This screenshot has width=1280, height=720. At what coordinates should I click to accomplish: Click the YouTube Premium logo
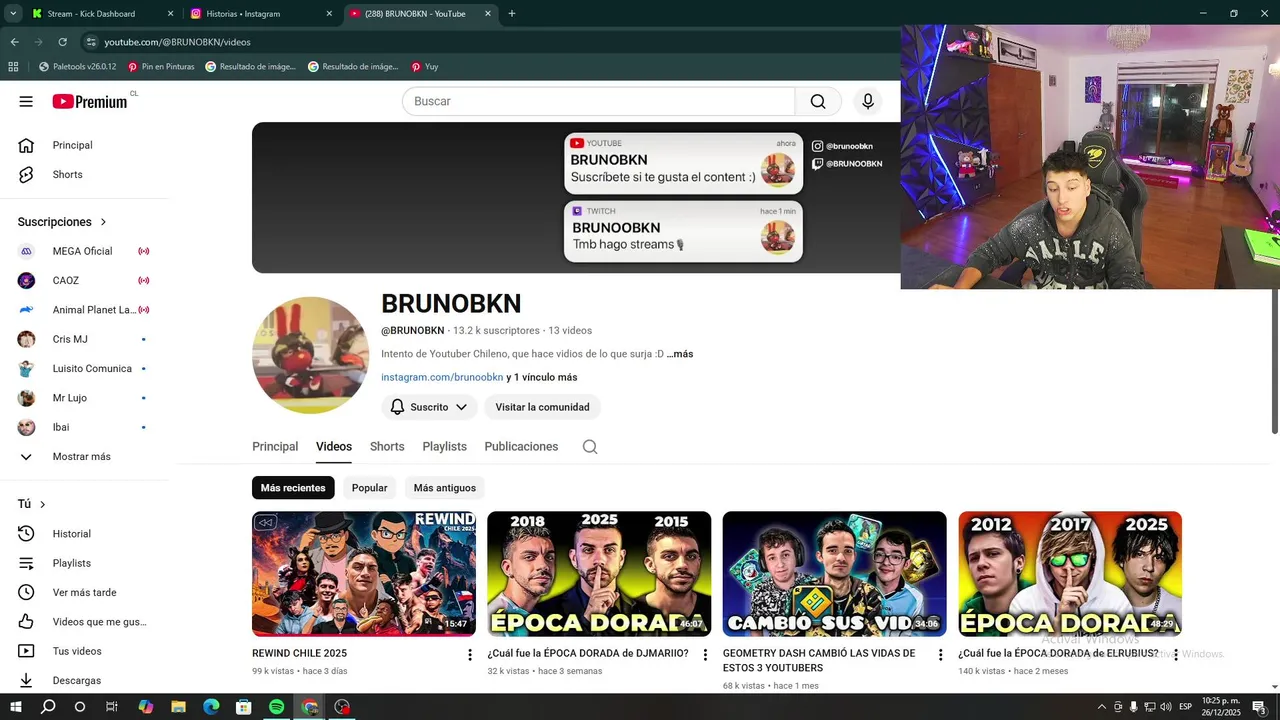(90, 101)
